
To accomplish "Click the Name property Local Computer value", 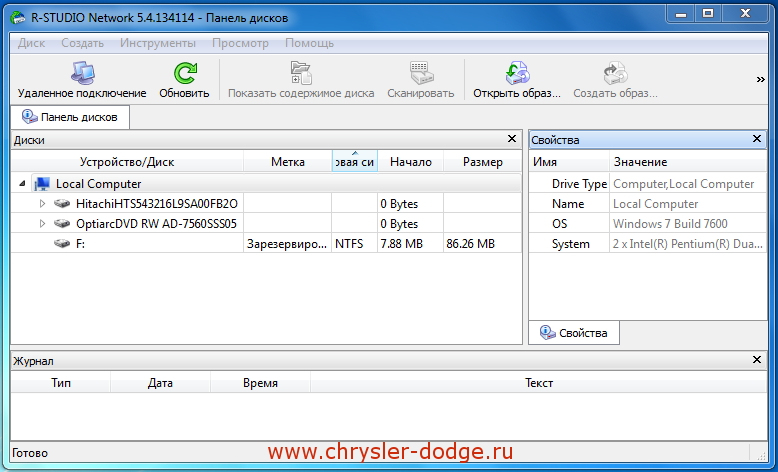I will click(x=655, y=204).
